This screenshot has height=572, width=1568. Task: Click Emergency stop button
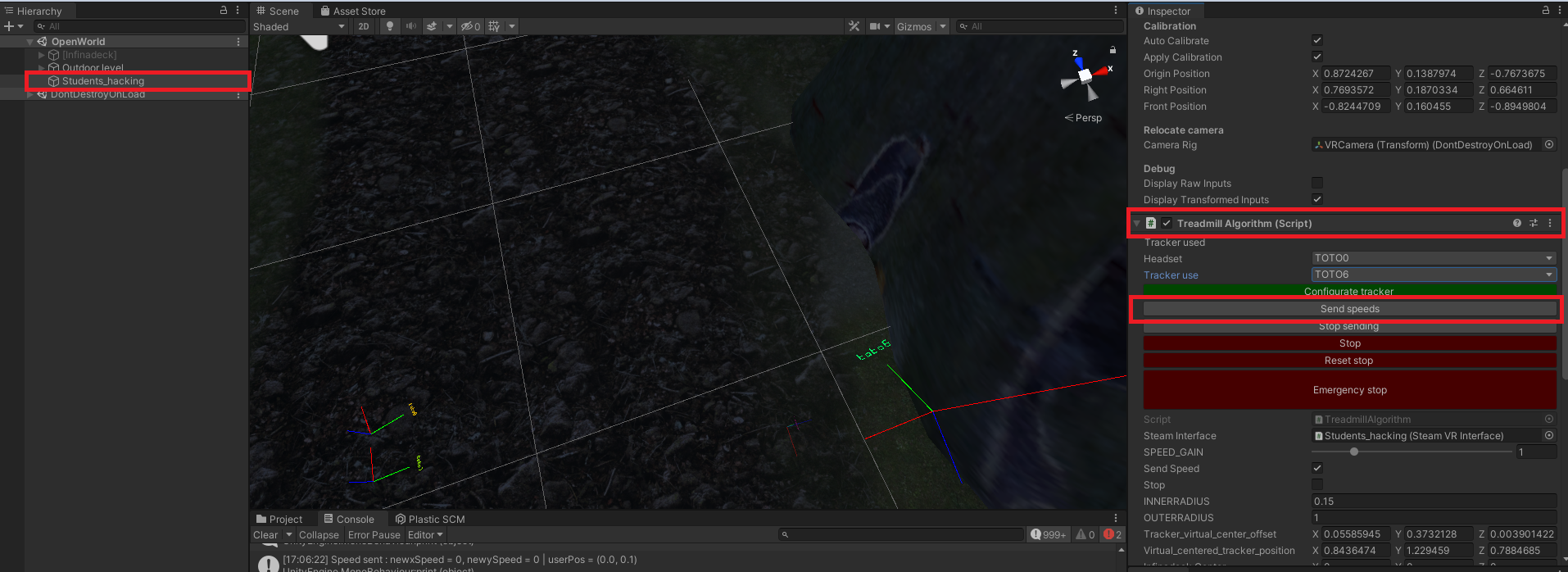(1350, 390)
